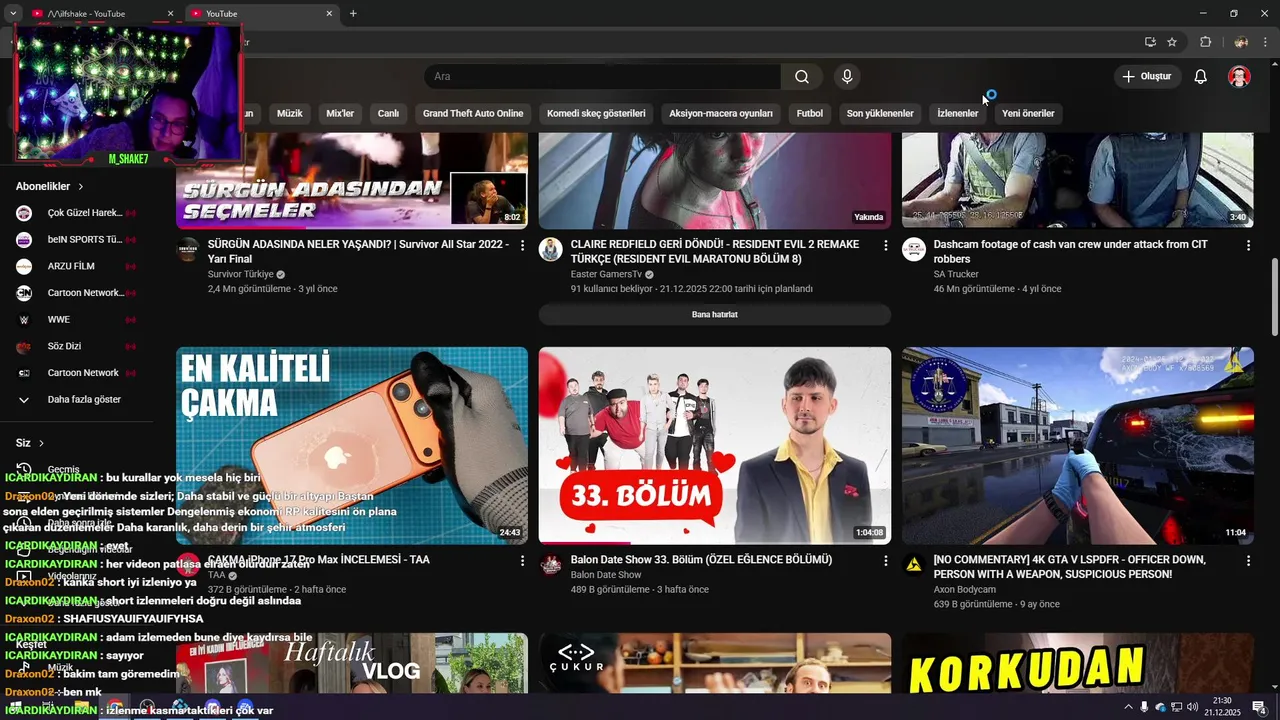The height and width of the screenshot is (720, 1280).
Task: Select Komedi skeç gösterileri chip
Action: 596,114
